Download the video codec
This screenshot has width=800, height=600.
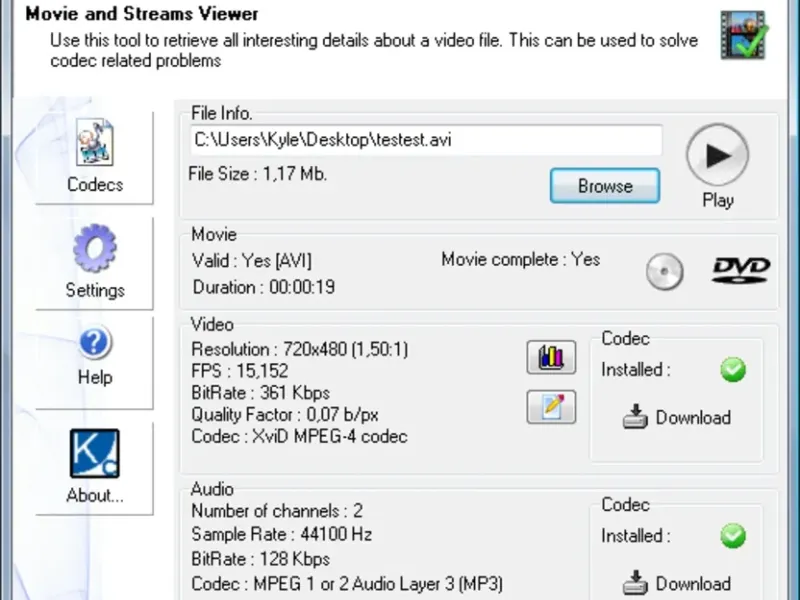[x=677, y=418]
